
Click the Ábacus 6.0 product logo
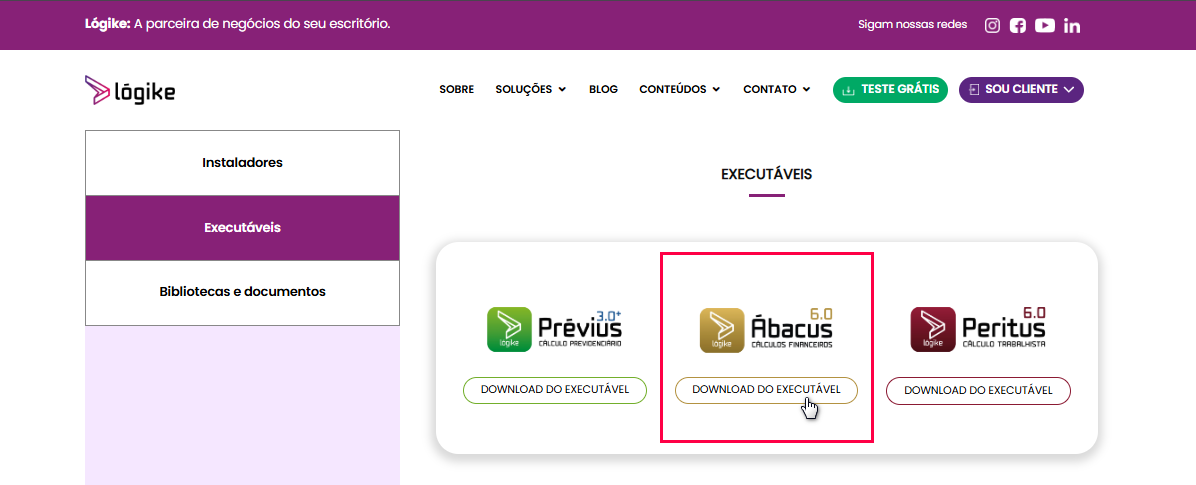(767, 329)
